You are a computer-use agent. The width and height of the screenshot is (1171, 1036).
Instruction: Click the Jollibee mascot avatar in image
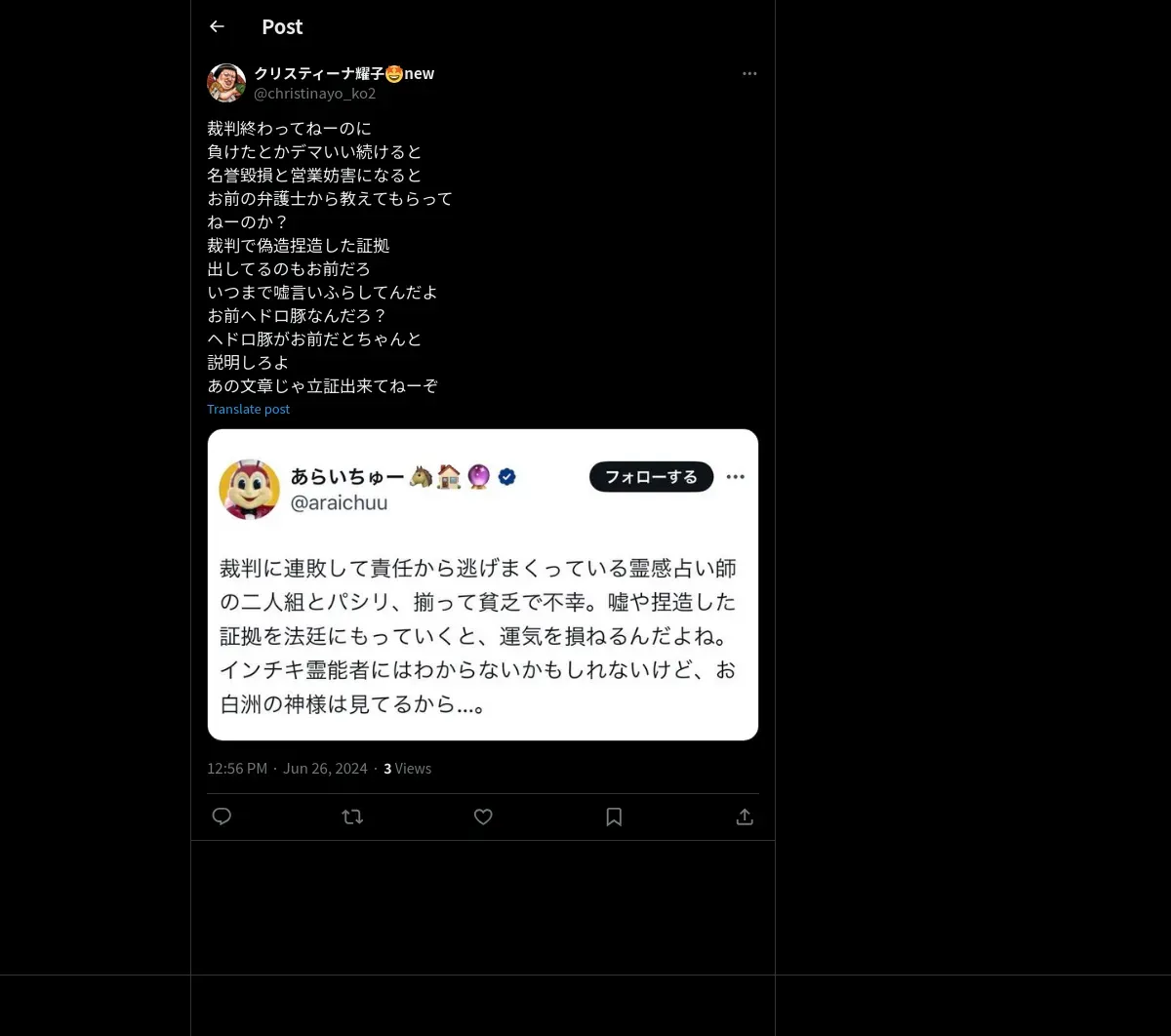pos(250,489)
